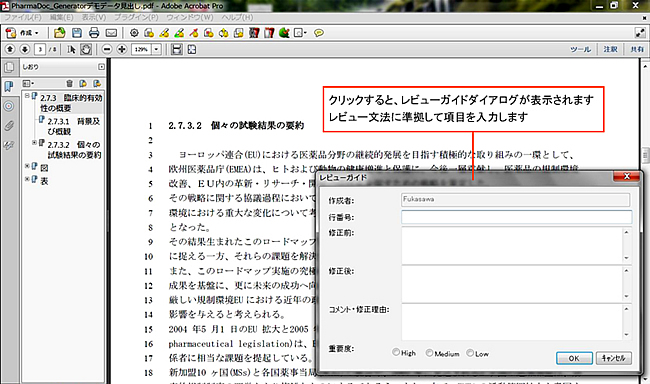Click the green highlighter pen plugin icon

point(179,33)
